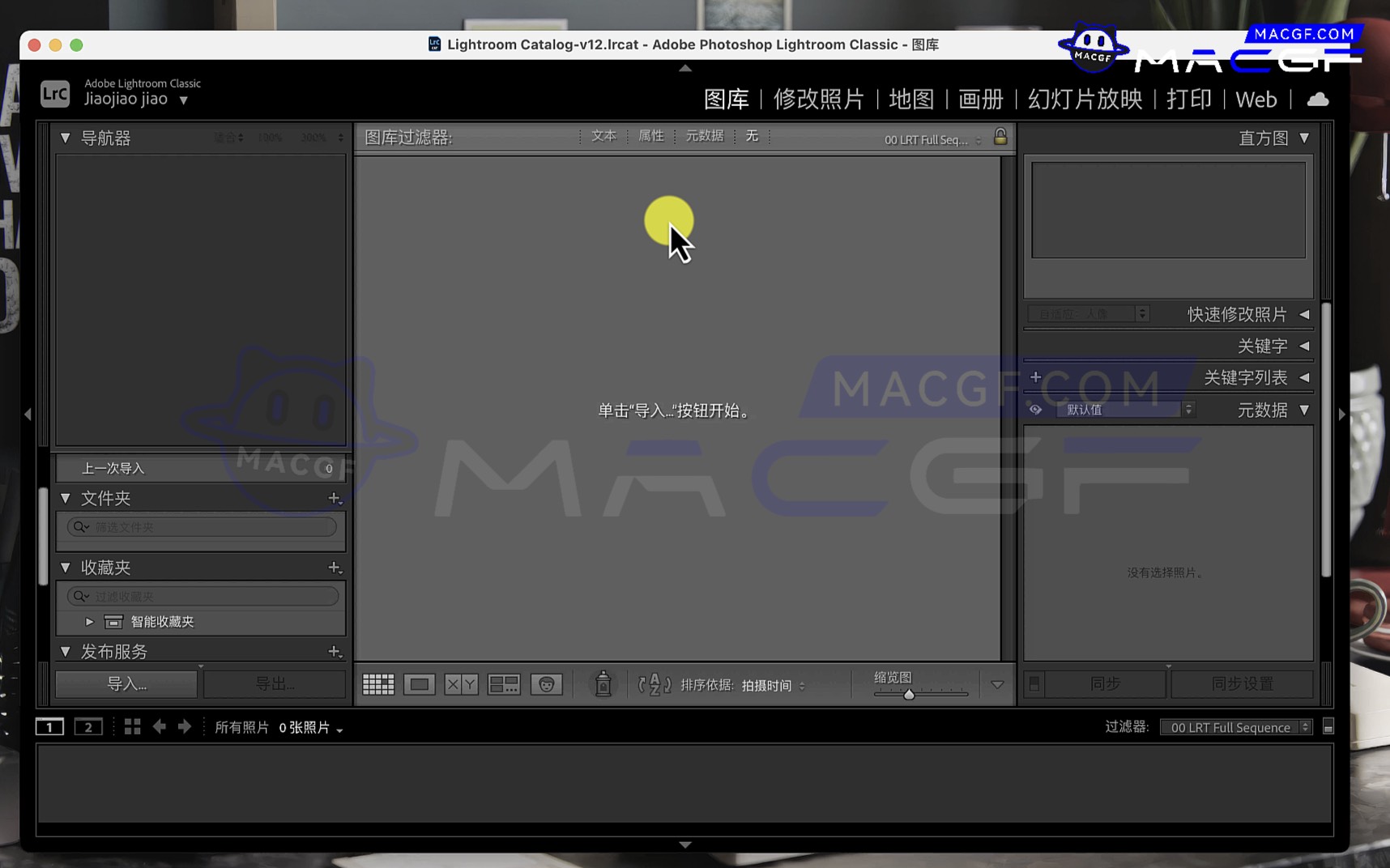This screenshot has height=868, width=1390.
Task: Expand the 智能收藏夹 collection set
Action: tap(89, 622)
